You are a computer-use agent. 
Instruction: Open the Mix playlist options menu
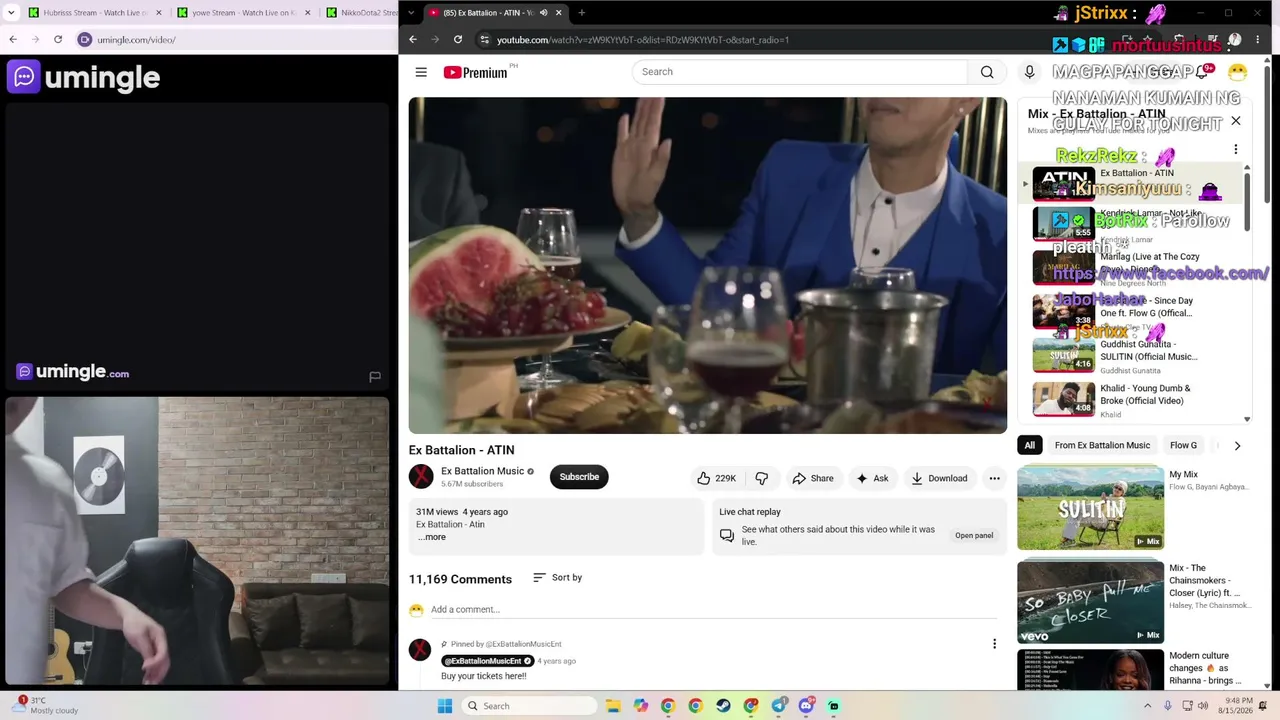point(1236,149)
